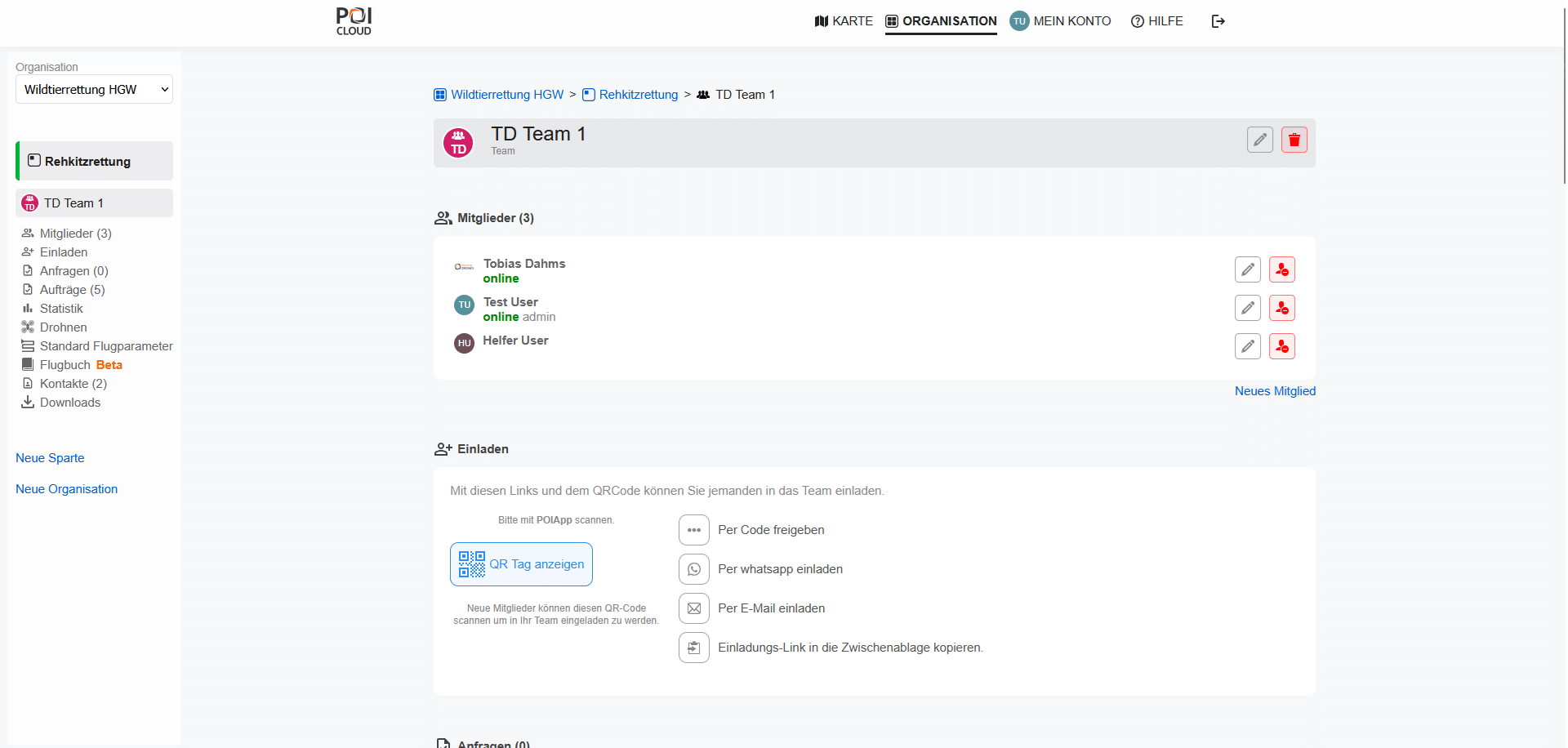The height and width of the screenshot is (748, 1568).
Task: Open Downloads in the sidebar
Action: 60,403
